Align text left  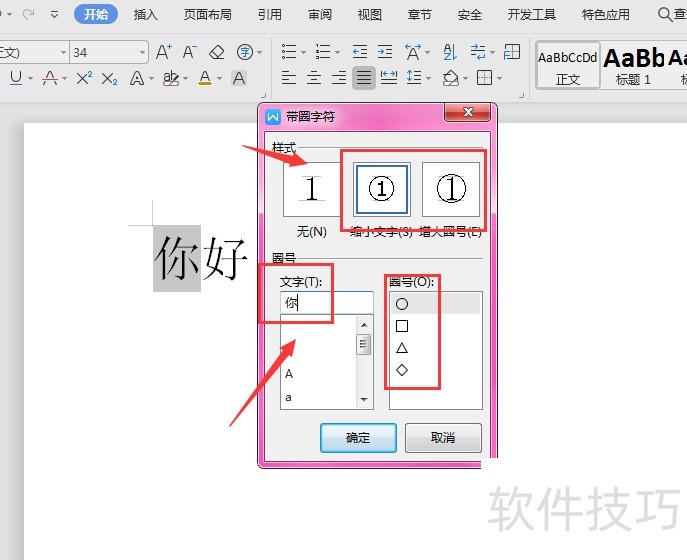point(289,78)
